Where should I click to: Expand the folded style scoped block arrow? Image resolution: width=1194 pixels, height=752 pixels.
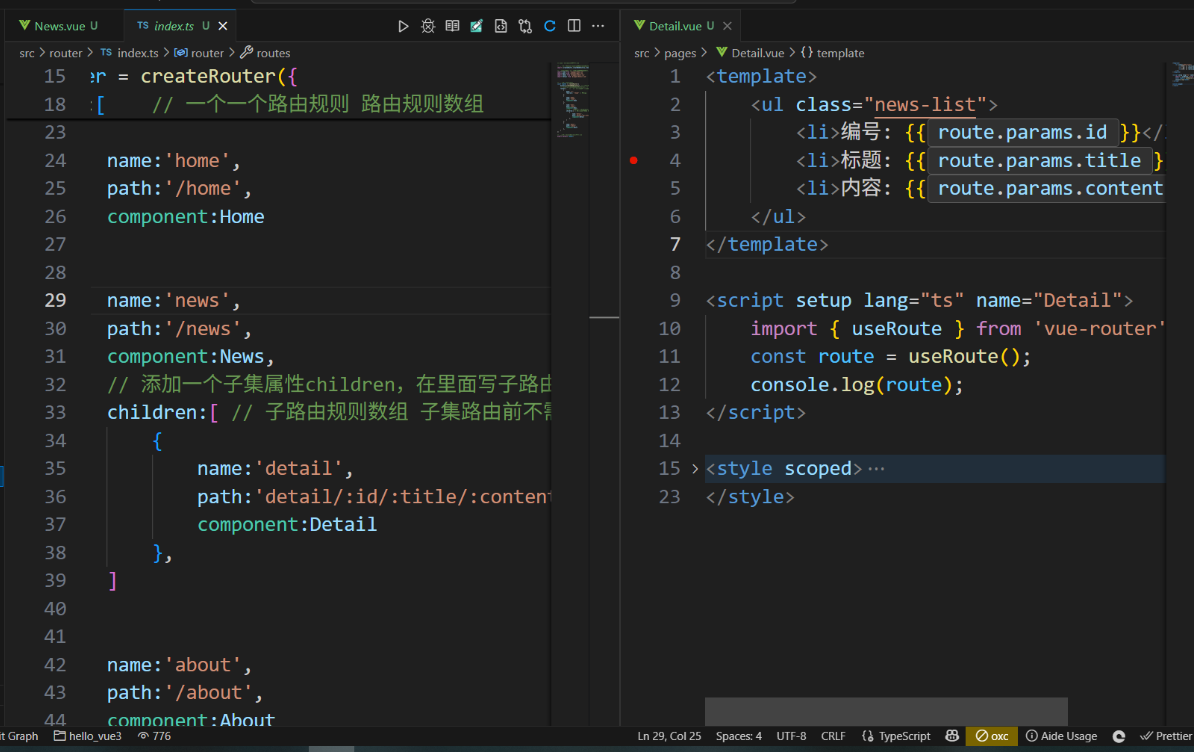(694, 469)
